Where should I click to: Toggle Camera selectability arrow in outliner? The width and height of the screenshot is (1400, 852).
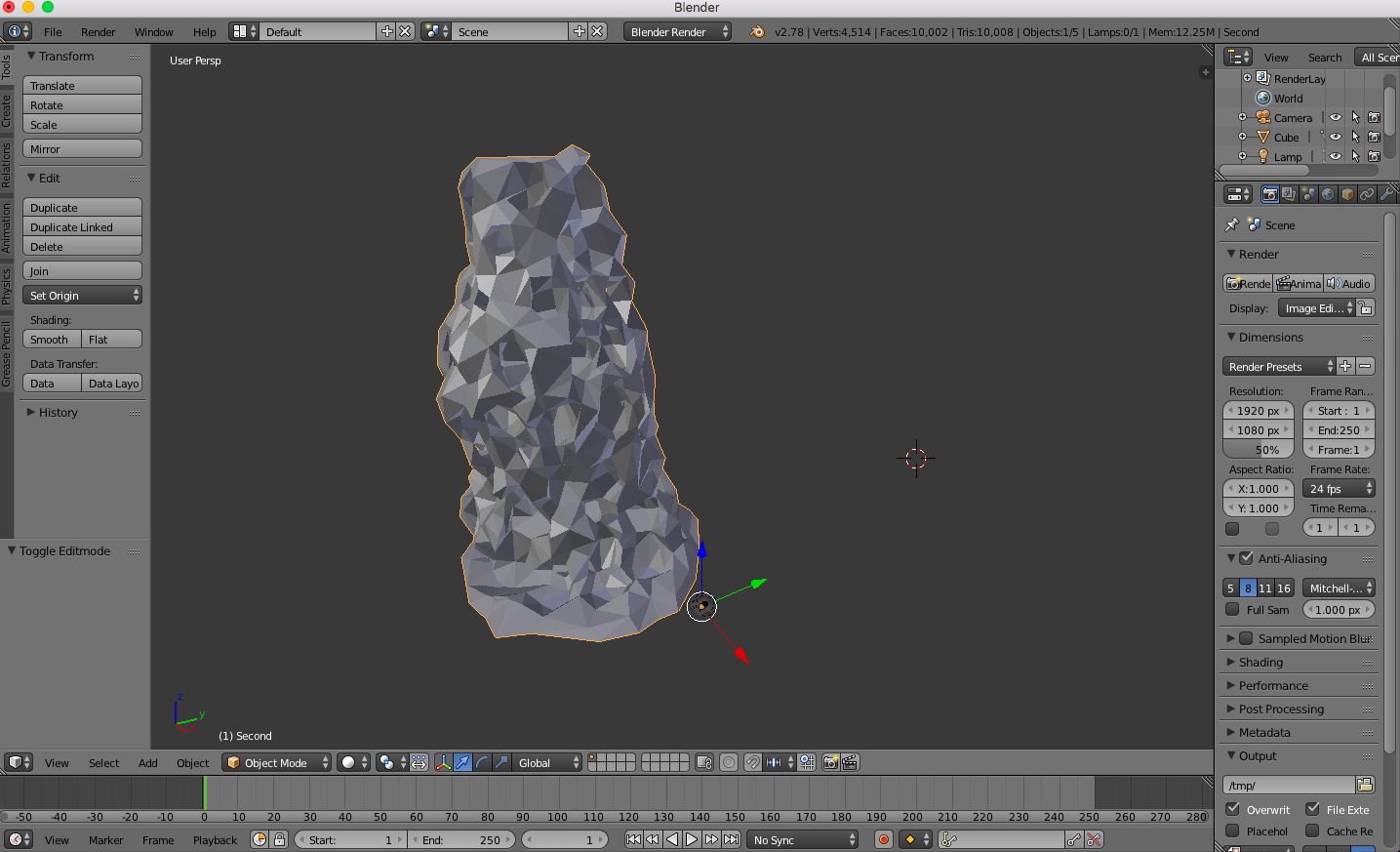[x=1355, y=117]
